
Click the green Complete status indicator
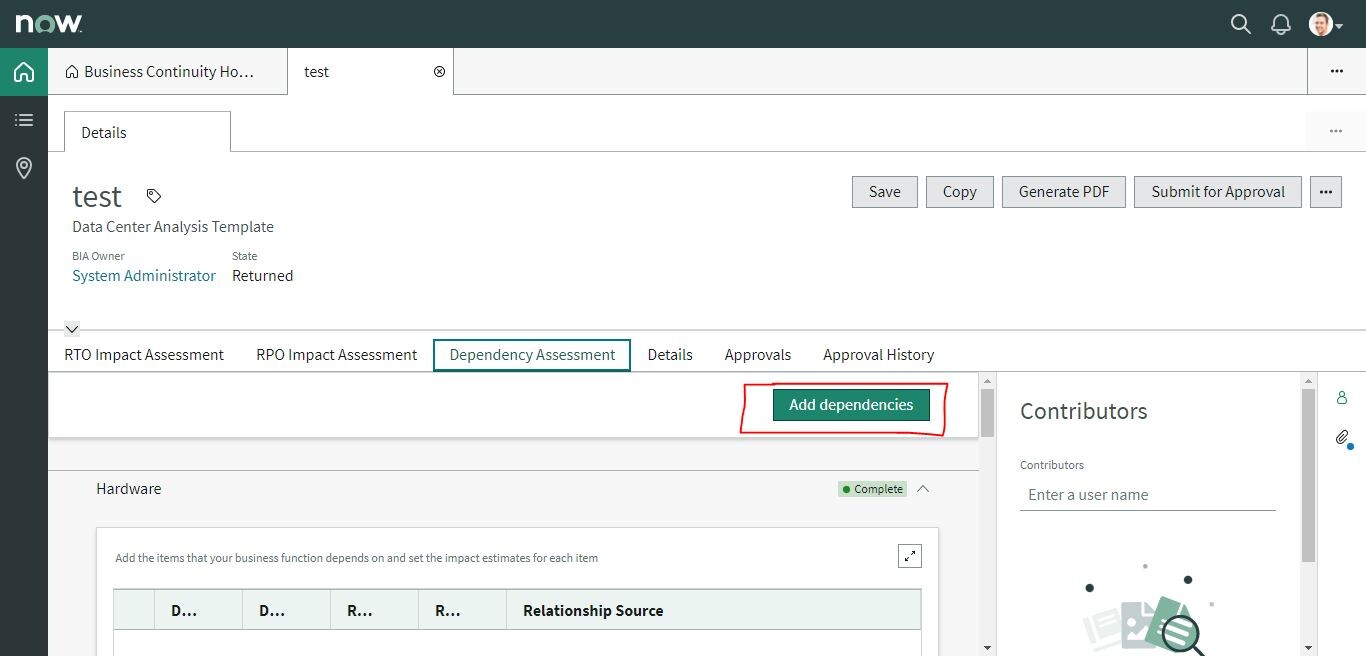click(871, 489)
